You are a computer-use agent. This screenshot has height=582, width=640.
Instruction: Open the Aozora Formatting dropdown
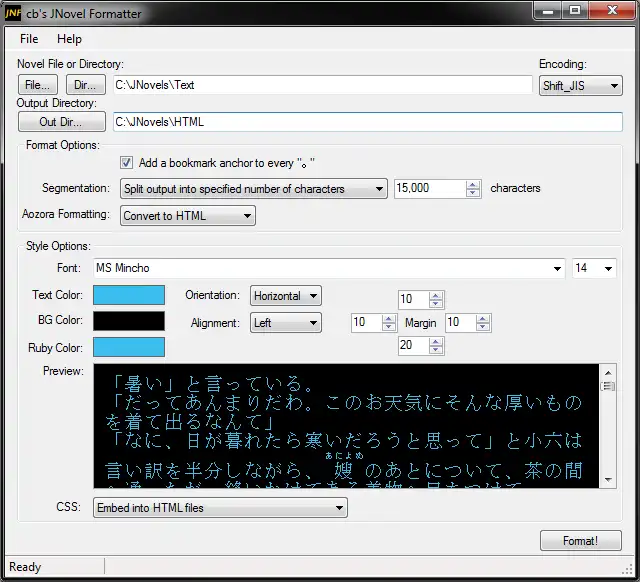(x=188, y=215)
